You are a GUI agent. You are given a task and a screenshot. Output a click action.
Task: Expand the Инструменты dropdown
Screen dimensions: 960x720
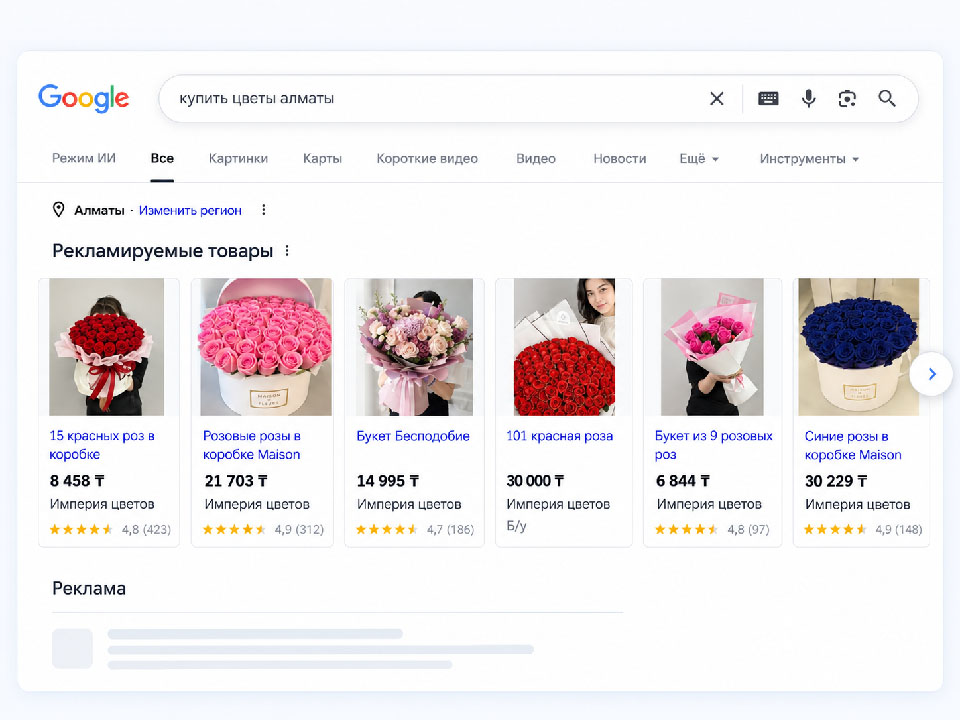coord(809,159)
